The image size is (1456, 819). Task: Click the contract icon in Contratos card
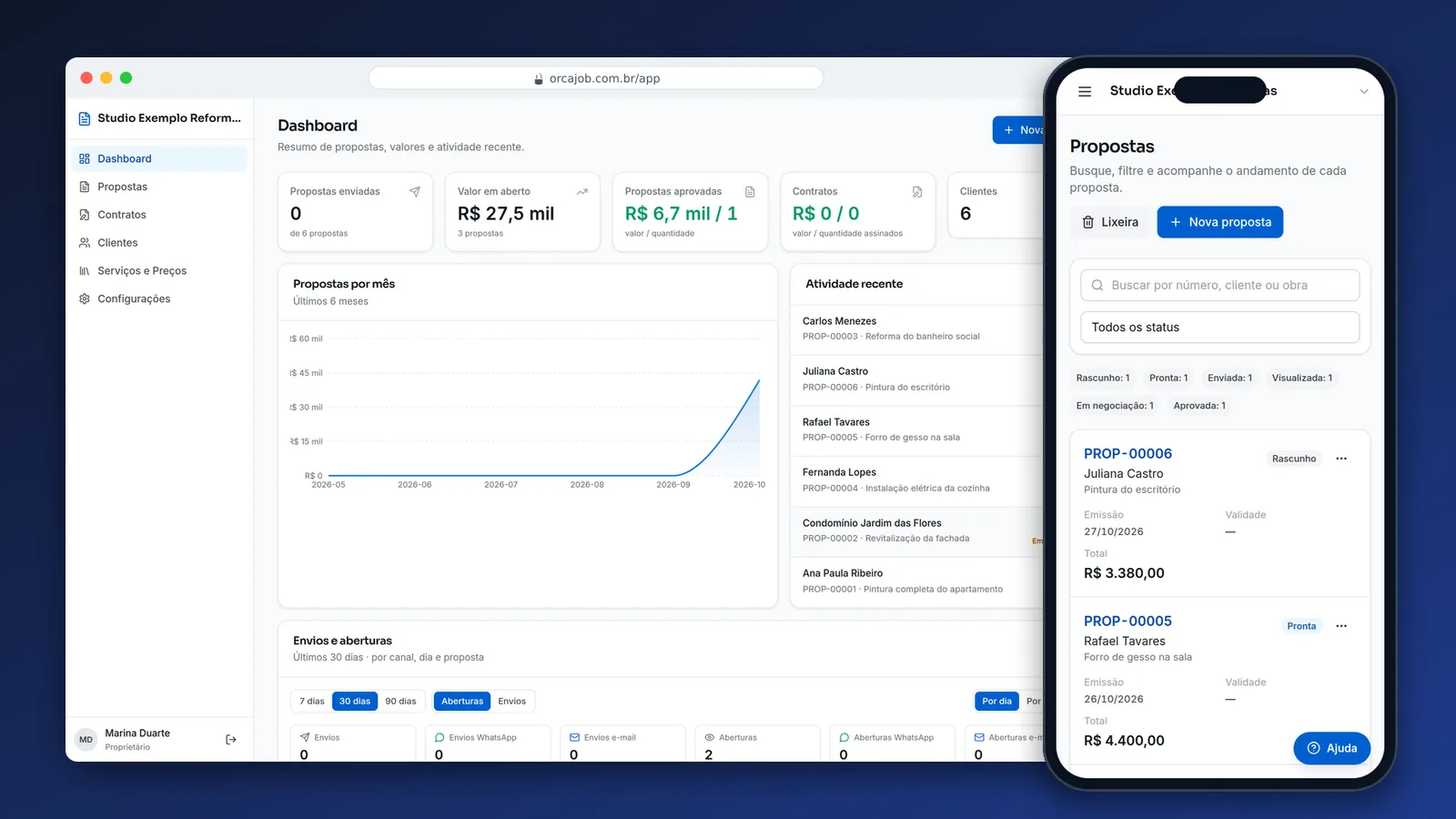pyautogui.click(x=917, y=192)
